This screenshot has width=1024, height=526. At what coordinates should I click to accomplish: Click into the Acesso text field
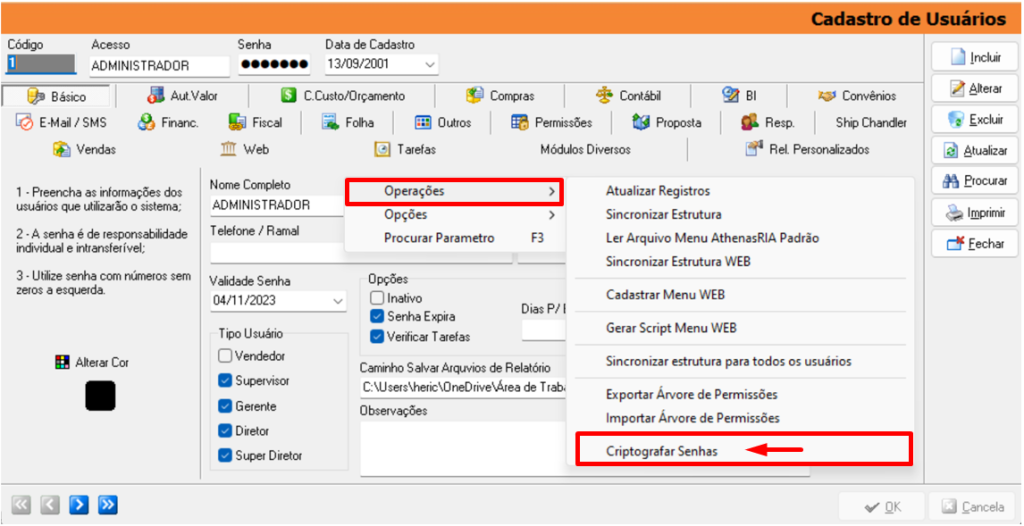[x=155, y=66]
